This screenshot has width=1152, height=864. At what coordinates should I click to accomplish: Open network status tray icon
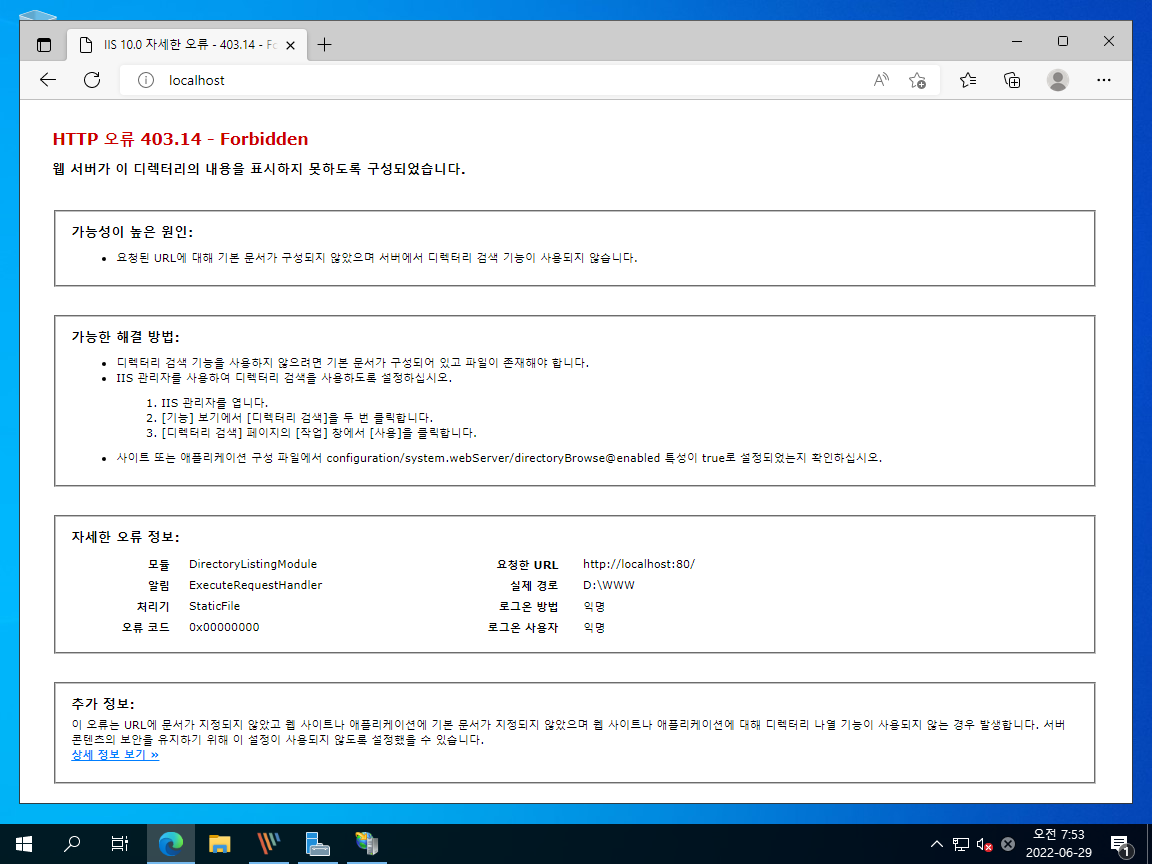pyautogui.click(x=960, y=844)
